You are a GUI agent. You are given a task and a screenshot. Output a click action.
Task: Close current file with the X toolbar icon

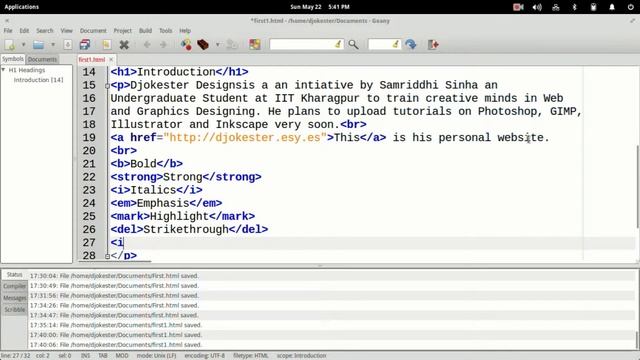point(124,44)
